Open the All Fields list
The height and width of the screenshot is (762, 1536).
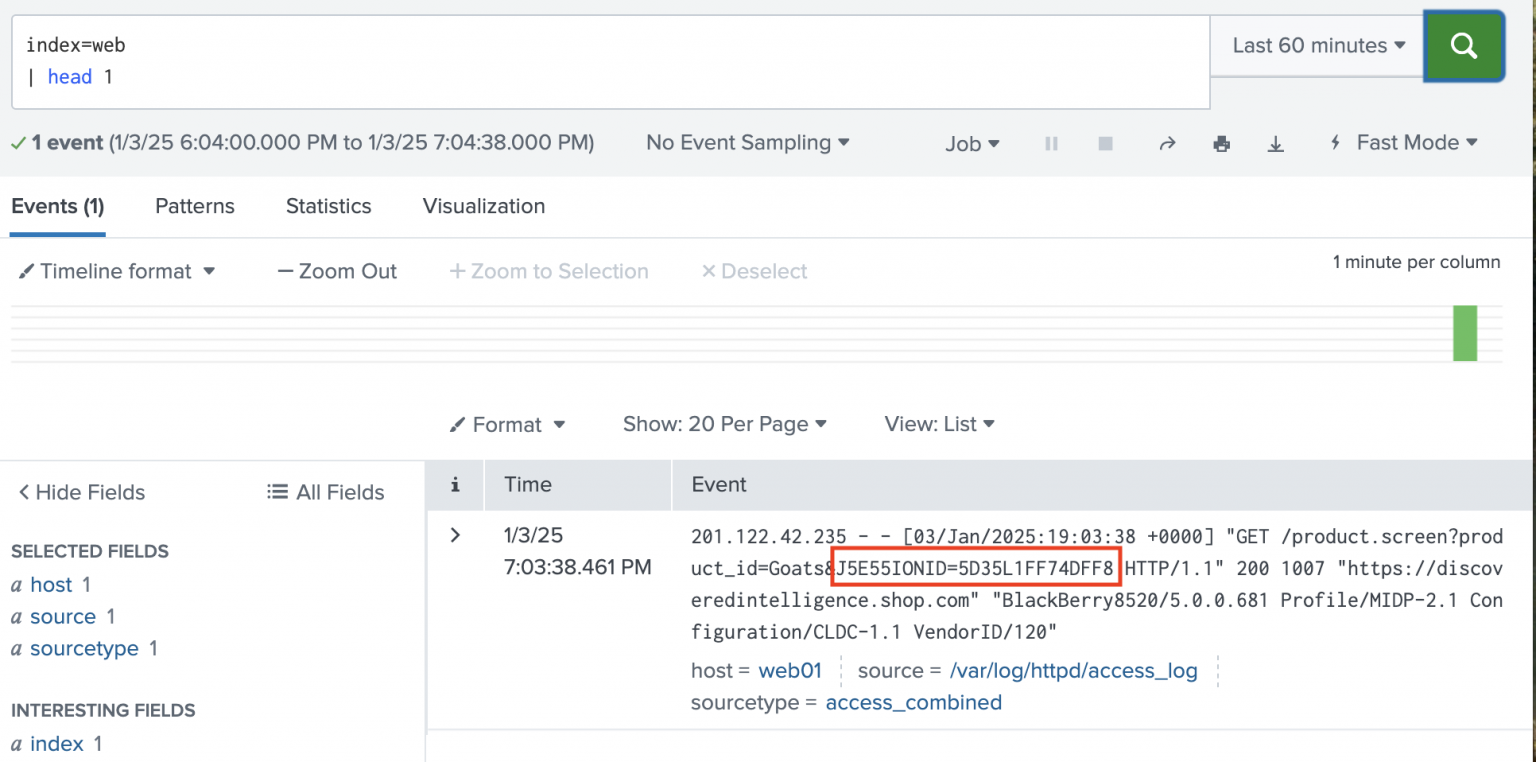tap(326, 492)
